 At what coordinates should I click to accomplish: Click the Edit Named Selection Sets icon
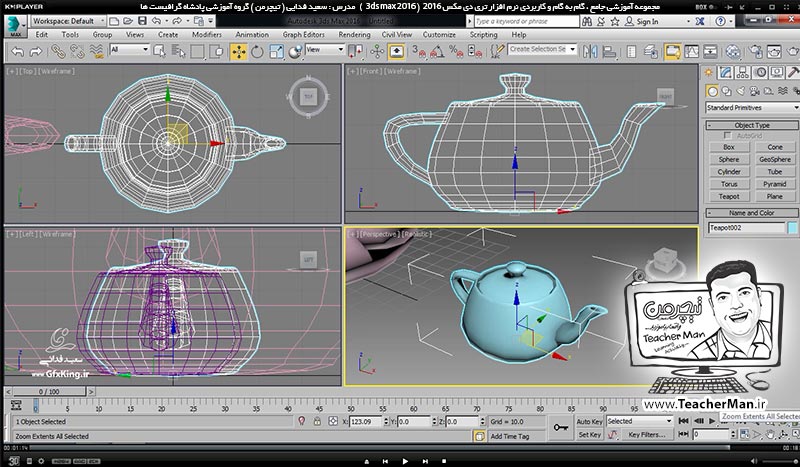(496, 52)
